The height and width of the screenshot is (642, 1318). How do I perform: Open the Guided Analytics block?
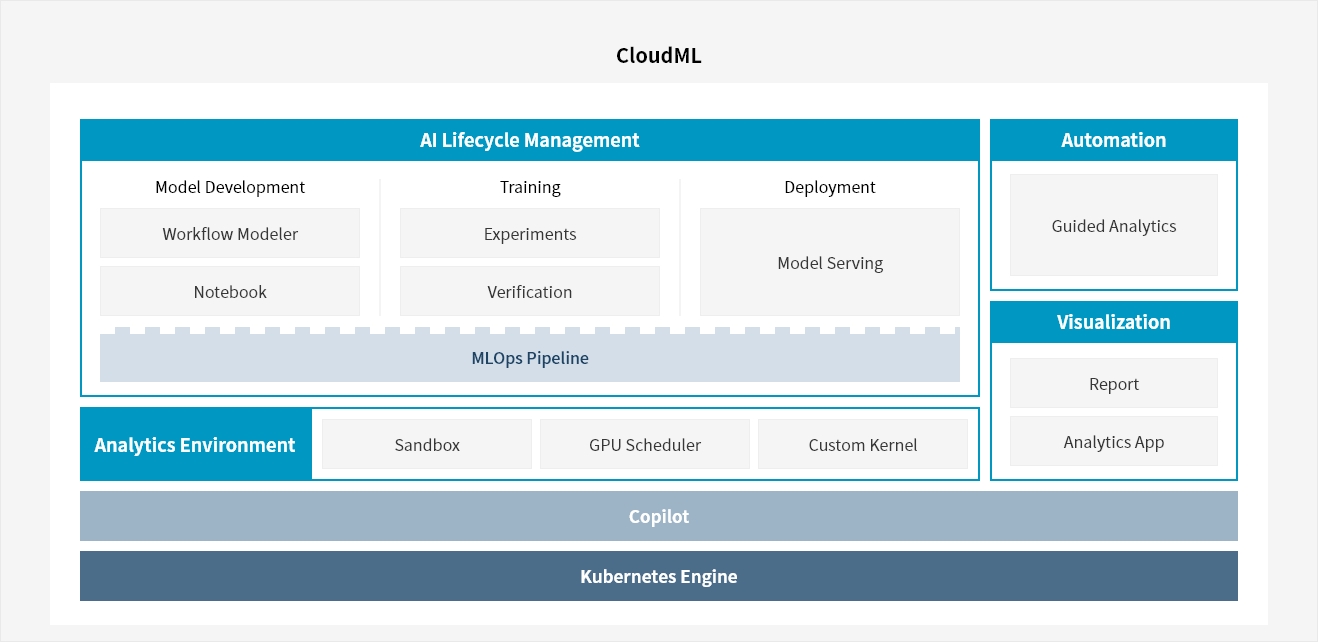(x=1114, y=226)
